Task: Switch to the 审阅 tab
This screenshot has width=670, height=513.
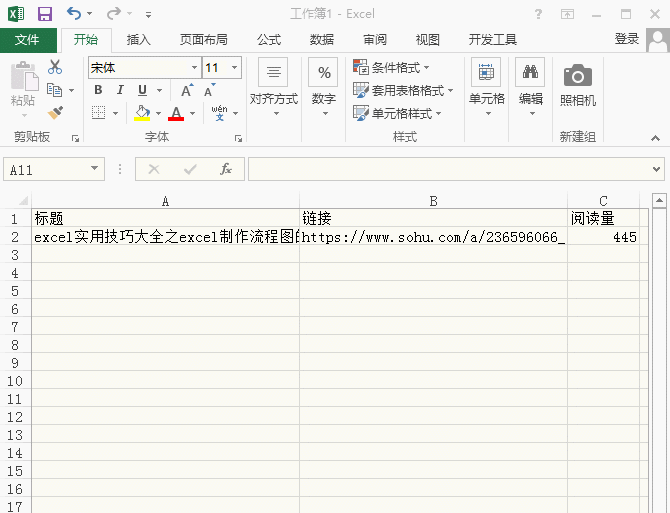Action: (x=375, y=40)
